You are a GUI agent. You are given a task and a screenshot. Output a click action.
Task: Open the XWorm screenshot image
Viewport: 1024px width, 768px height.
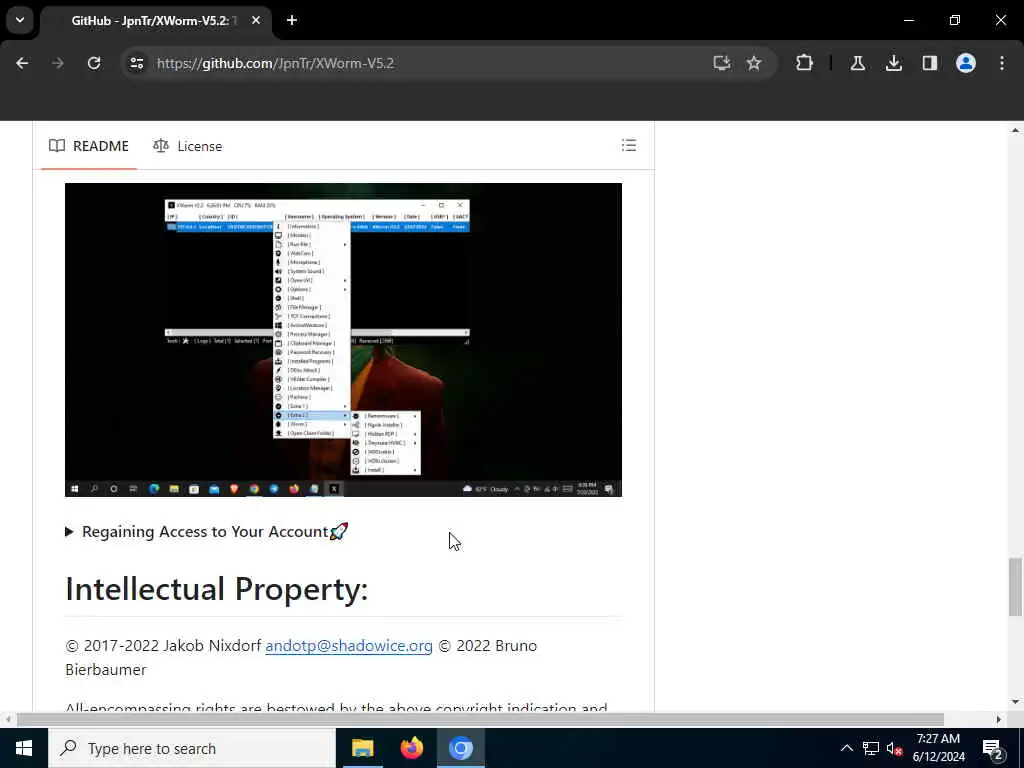344,340
